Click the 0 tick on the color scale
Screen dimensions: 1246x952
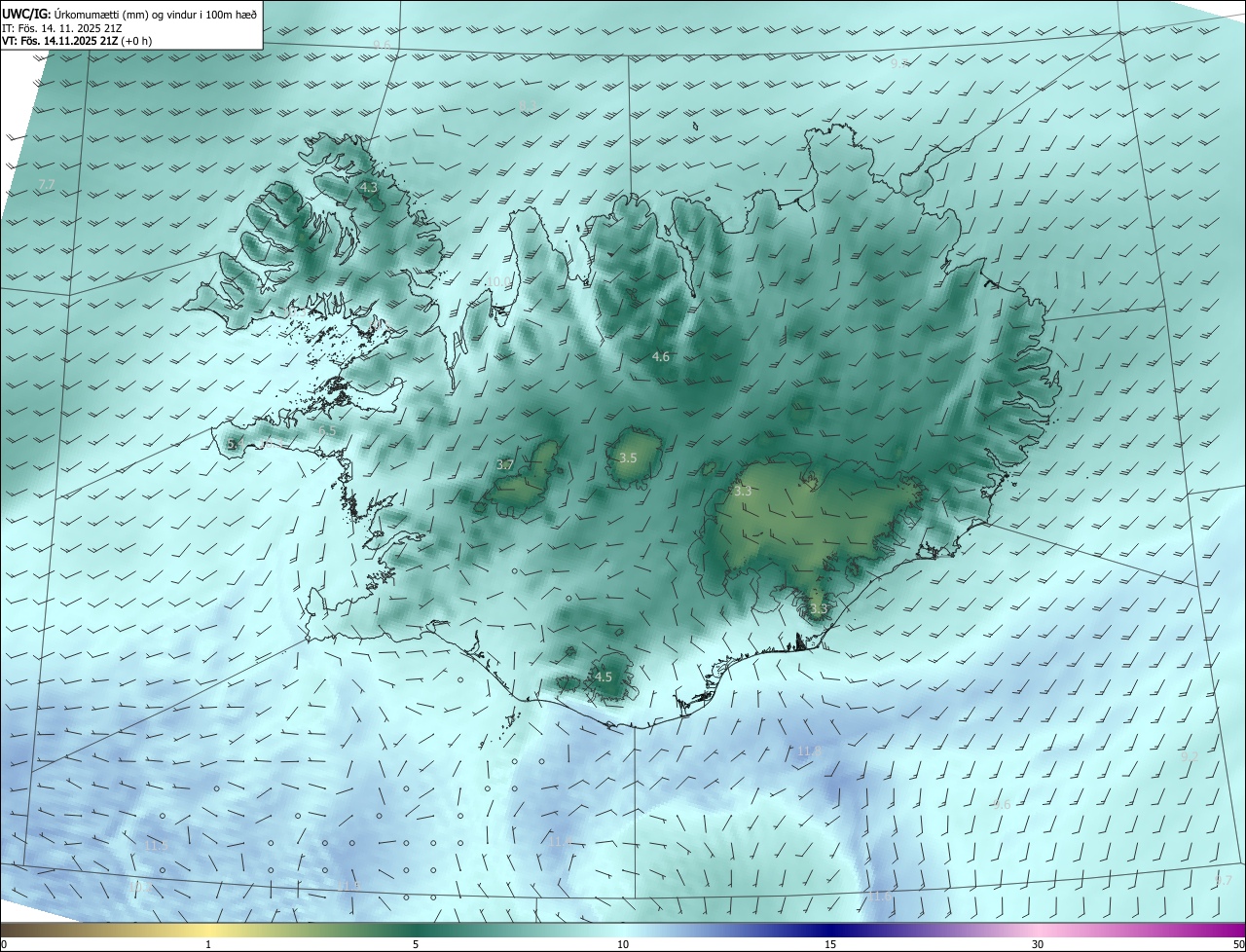[4, 944]
